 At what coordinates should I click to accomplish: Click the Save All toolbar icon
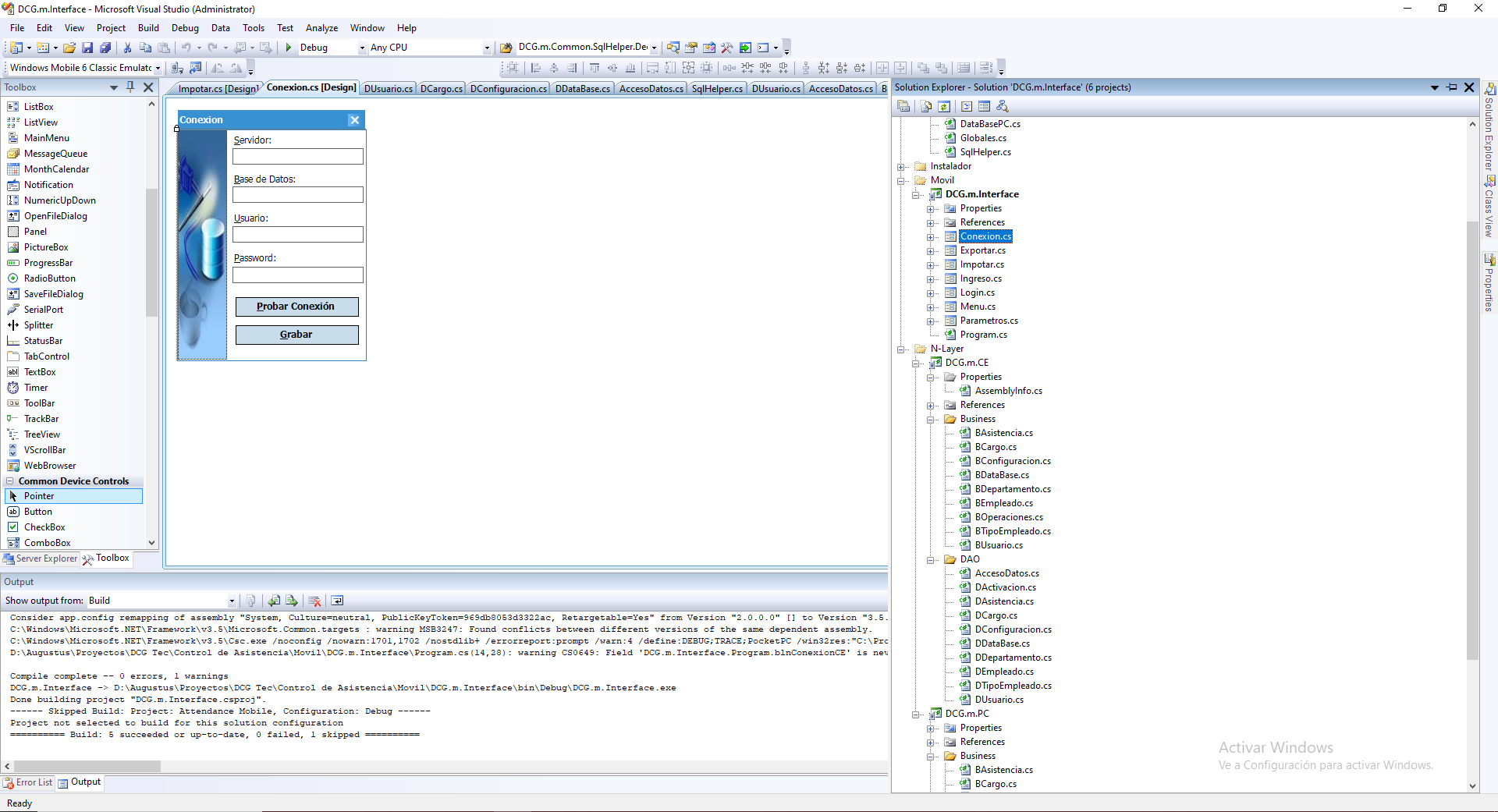pos(105,48)
